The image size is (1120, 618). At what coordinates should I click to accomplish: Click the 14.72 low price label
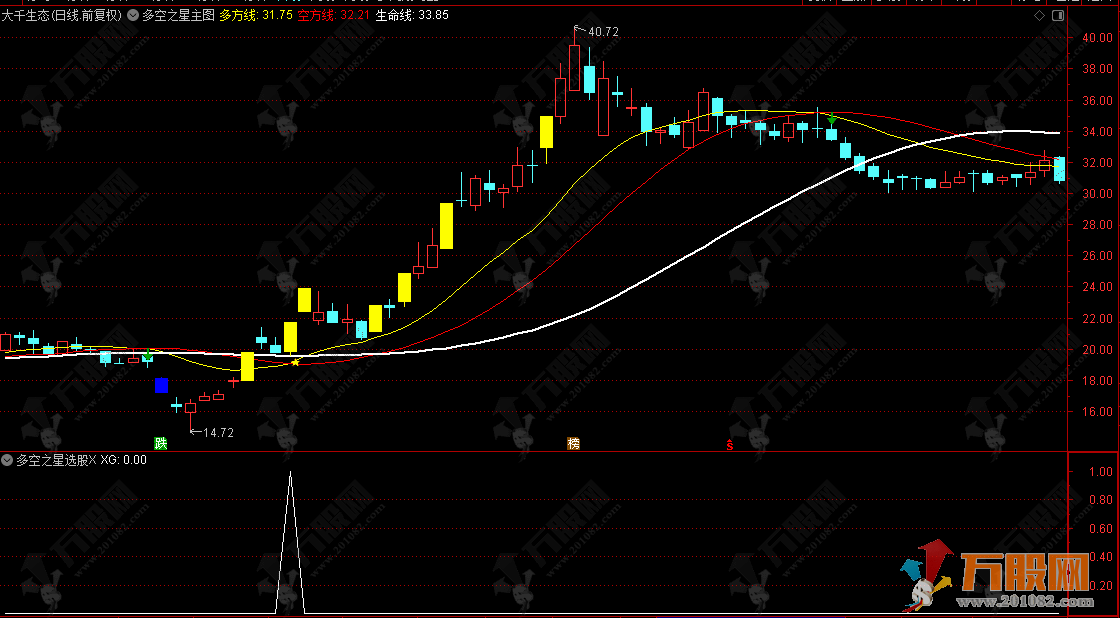217,433
